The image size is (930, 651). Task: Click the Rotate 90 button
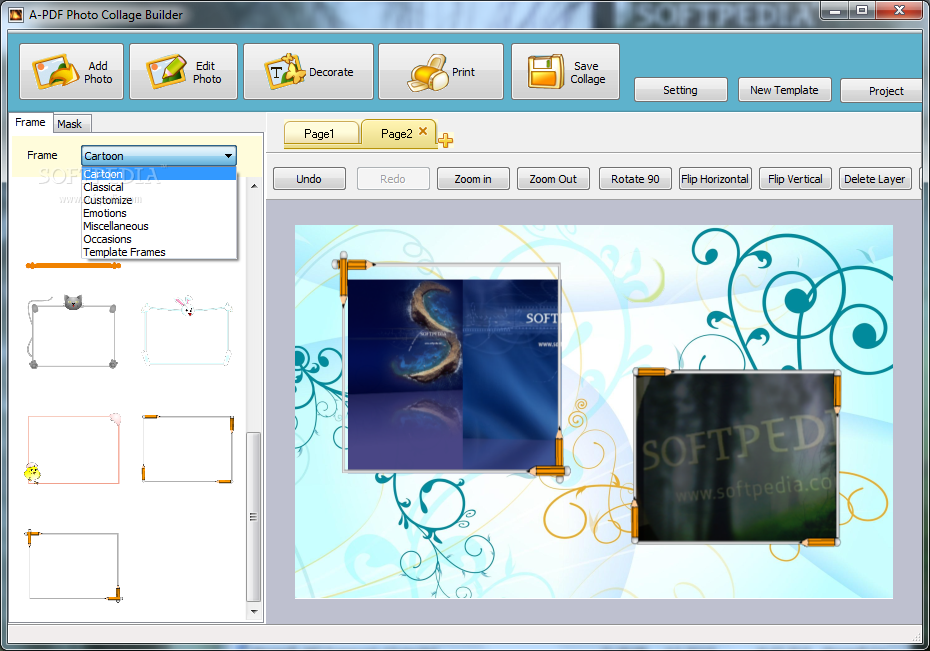(635, 179)
